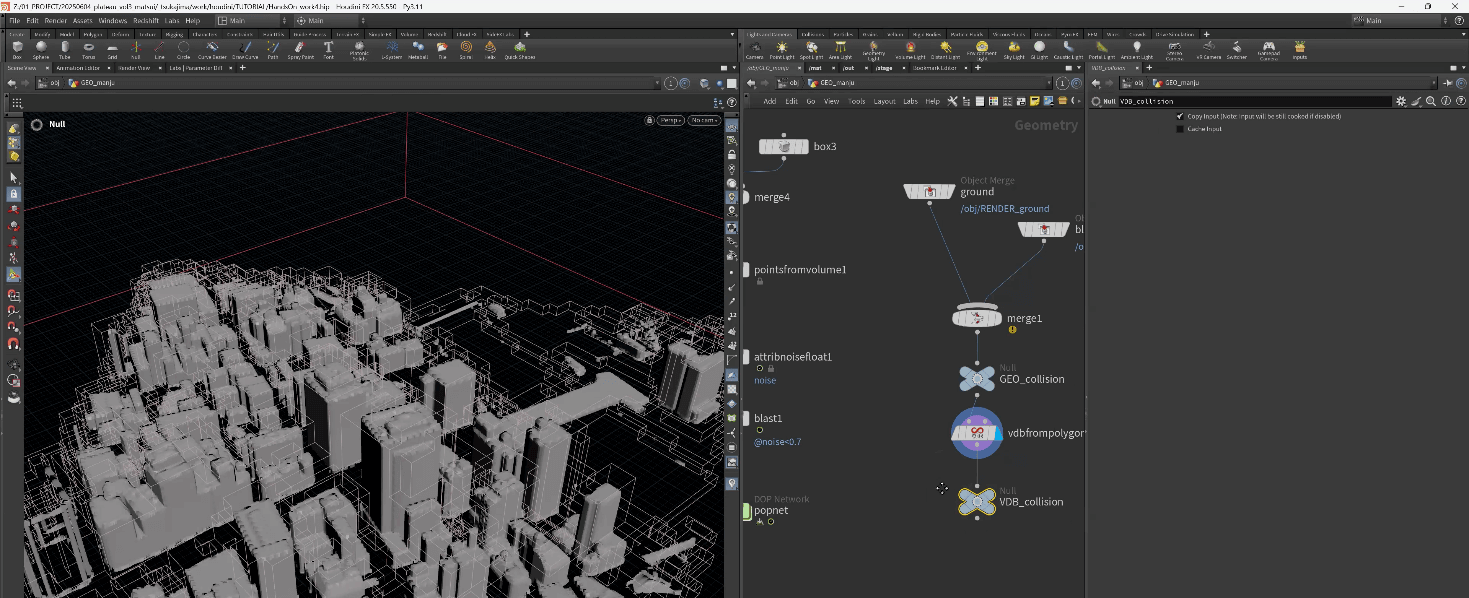Switch to the Animation Editor tab
The height and width of the screenshot is (598, 1469).
[x=77, y=68]
